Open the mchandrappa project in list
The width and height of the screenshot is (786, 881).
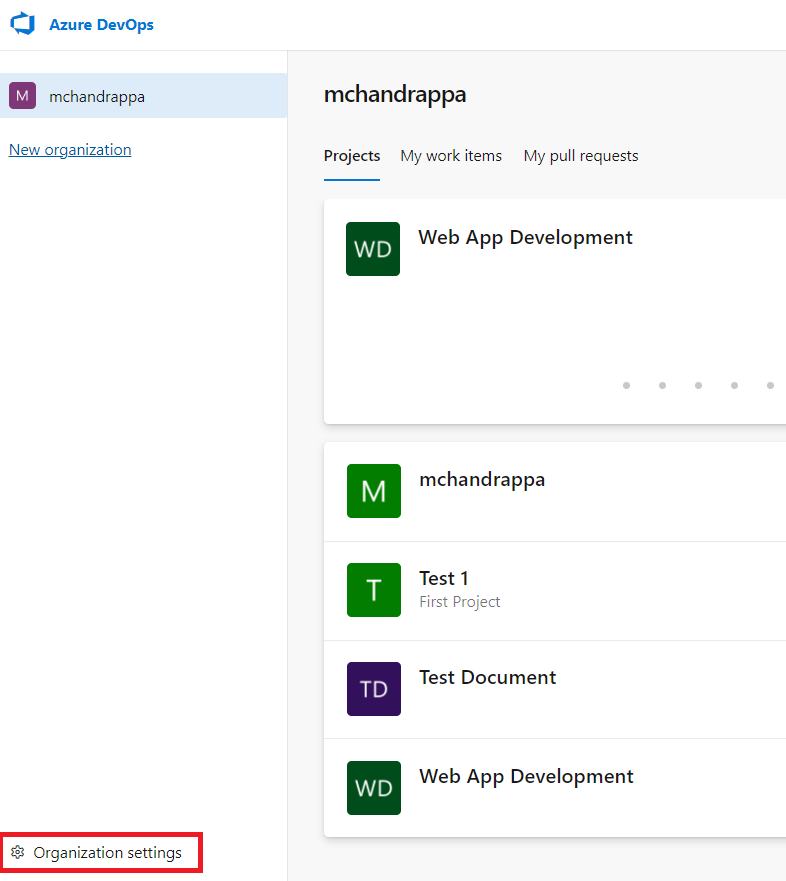[482, 480]
